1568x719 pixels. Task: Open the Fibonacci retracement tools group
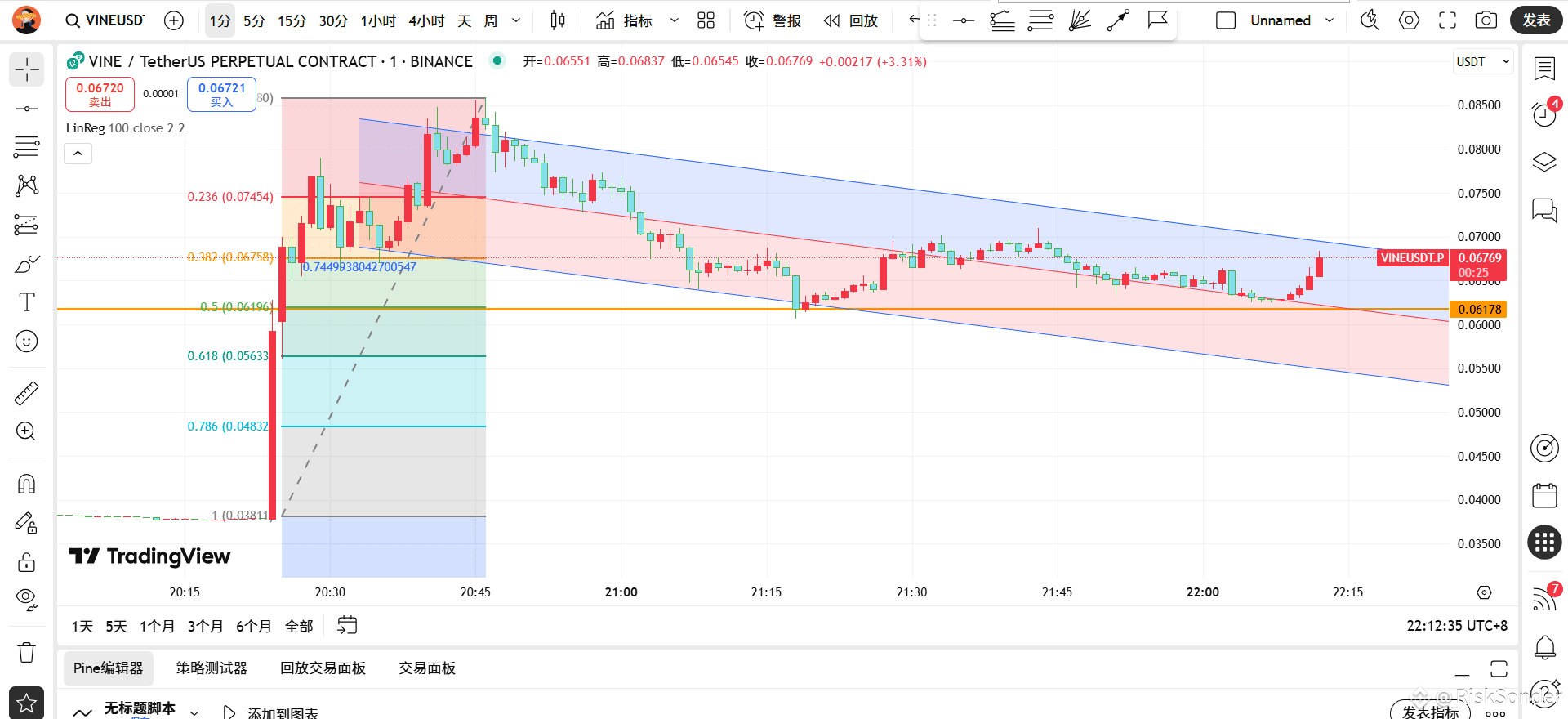27,147
